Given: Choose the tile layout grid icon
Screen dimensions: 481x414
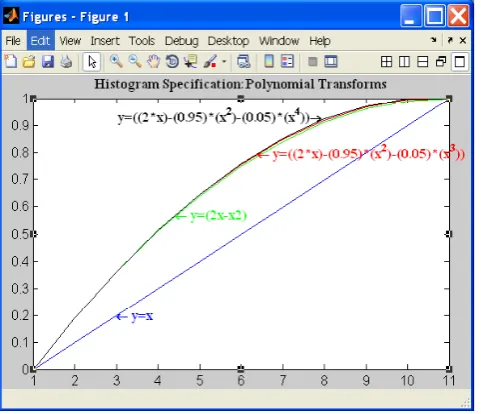Looking at the screenshot, I should (386, 62).
